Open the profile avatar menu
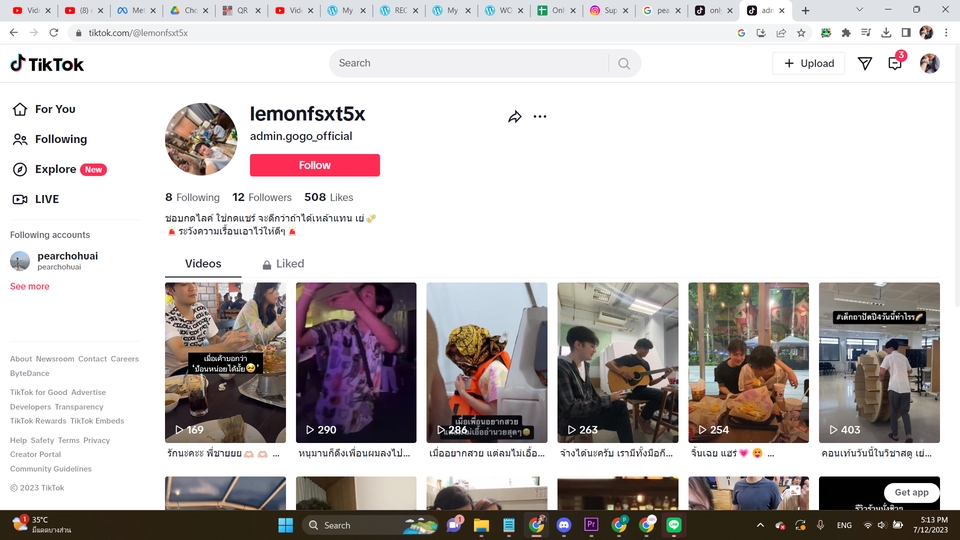960x540 pixels. tap(929, 64)
